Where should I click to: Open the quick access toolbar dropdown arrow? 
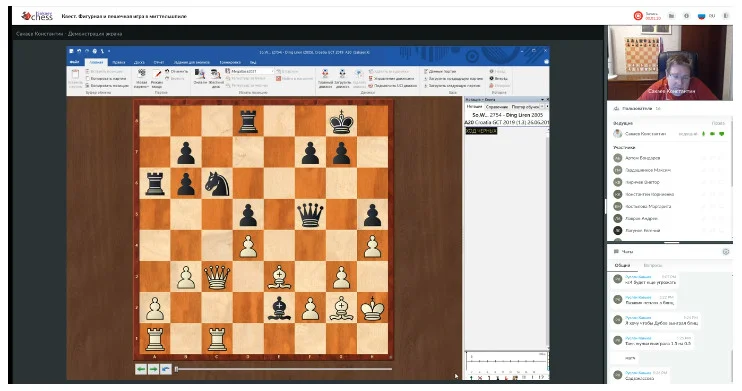[x=109, y=51]
